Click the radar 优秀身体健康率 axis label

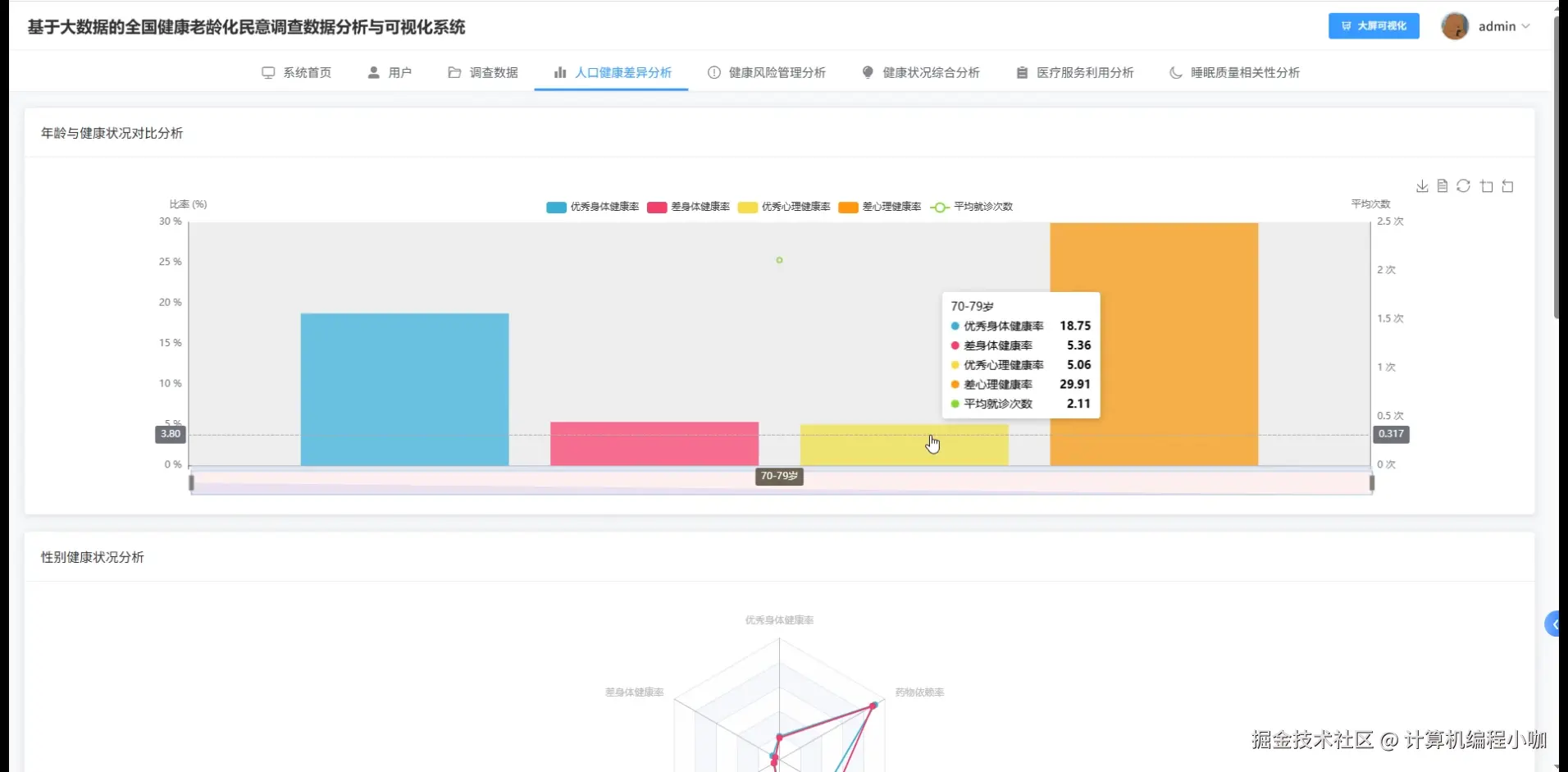coord(779,620)
